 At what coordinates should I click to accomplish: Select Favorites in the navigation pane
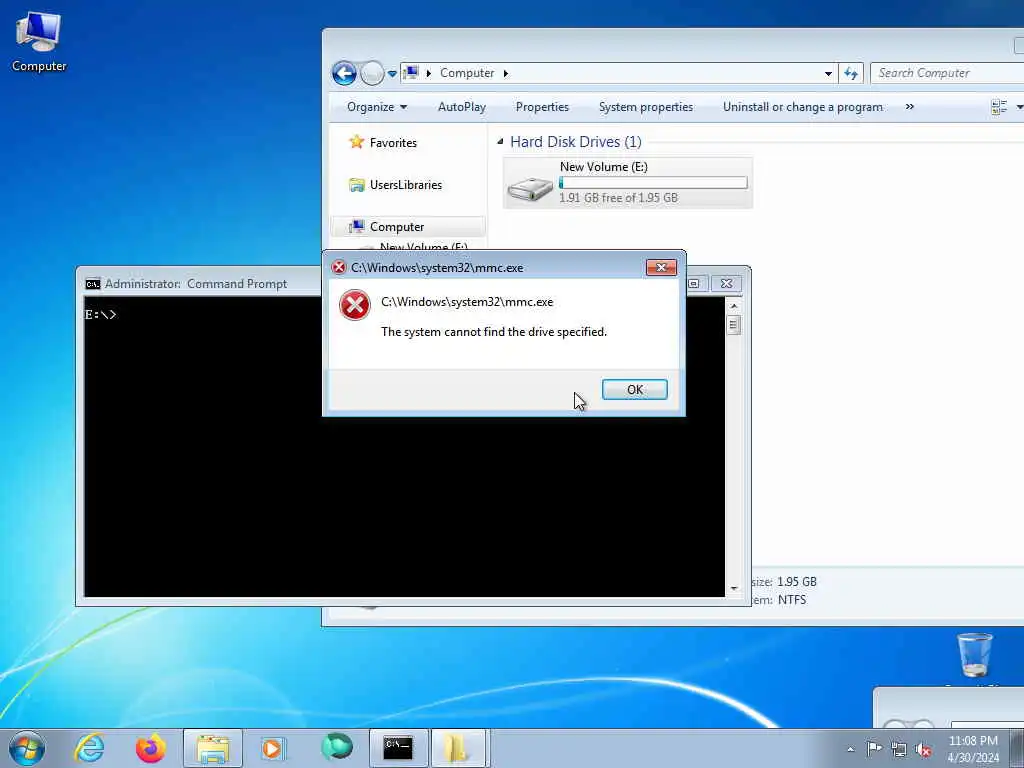click(x=392, y=142)
